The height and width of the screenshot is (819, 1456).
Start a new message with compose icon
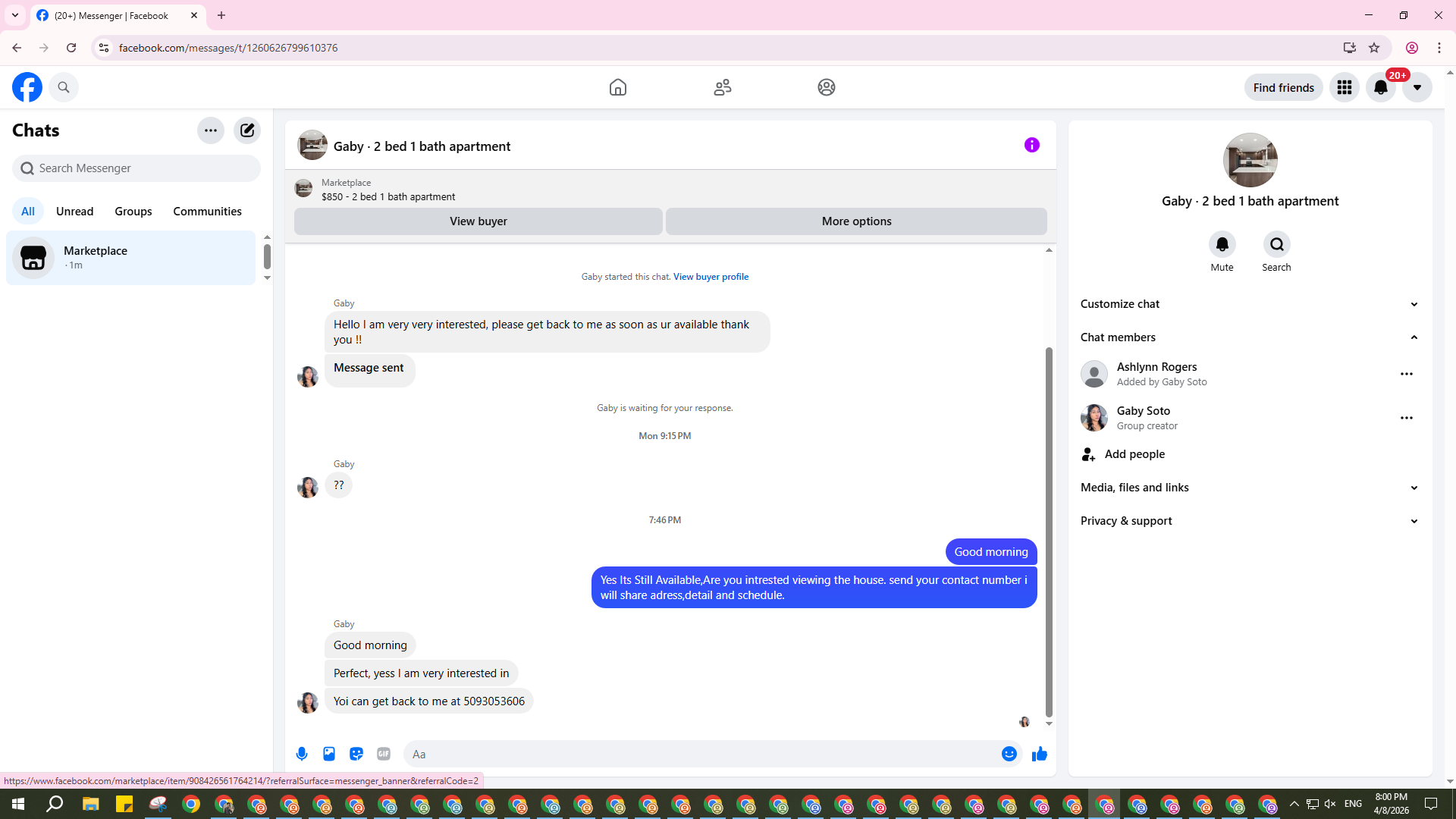(x=247, y=130)
